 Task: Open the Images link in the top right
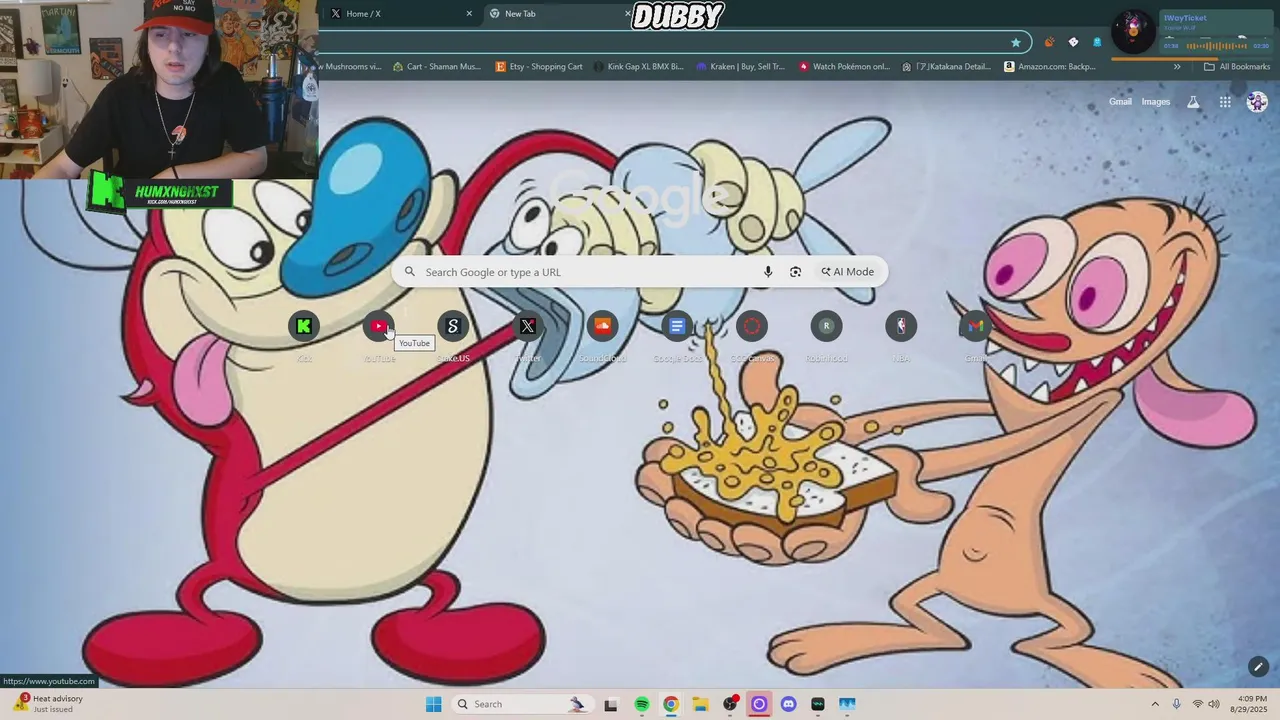point(1156,102)
